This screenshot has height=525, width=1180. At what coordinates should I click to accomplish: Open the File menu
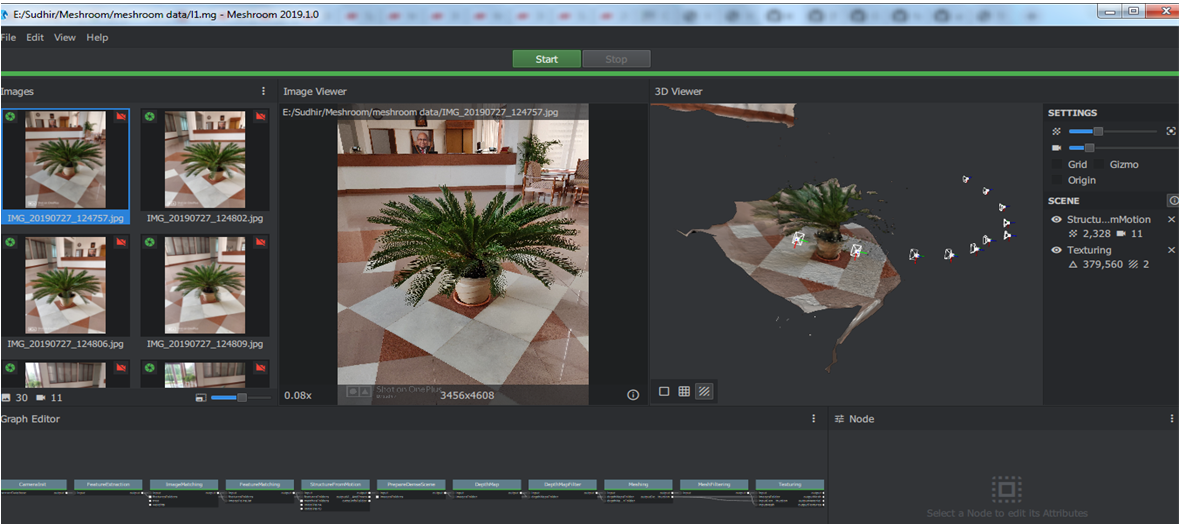pyautogui.click(x=8, y=38)
